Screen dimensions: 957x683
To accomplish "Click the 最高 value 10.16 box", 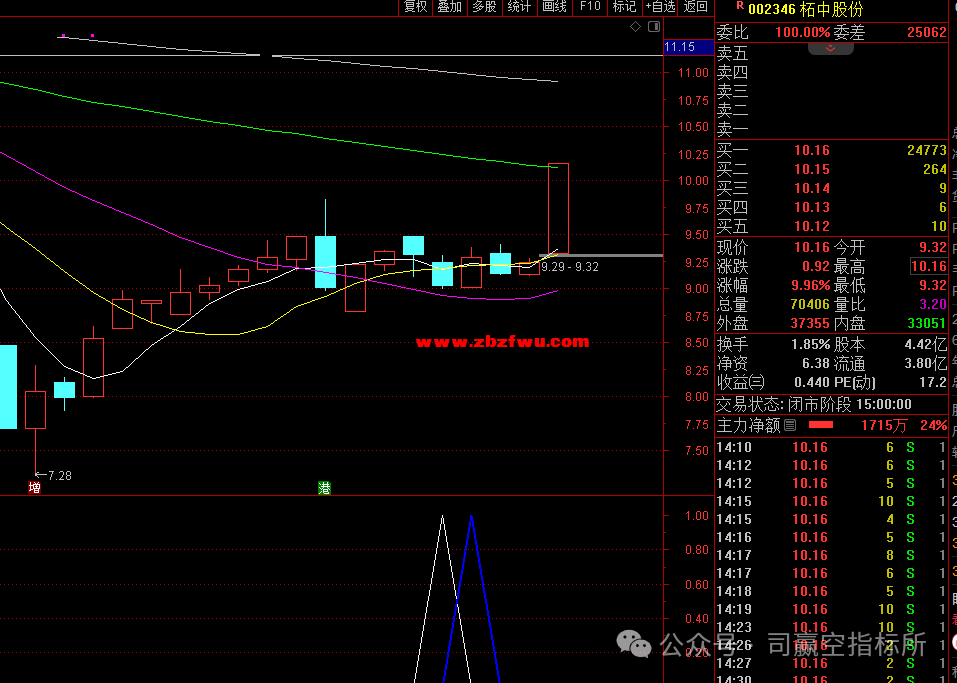I will [928, 266].
